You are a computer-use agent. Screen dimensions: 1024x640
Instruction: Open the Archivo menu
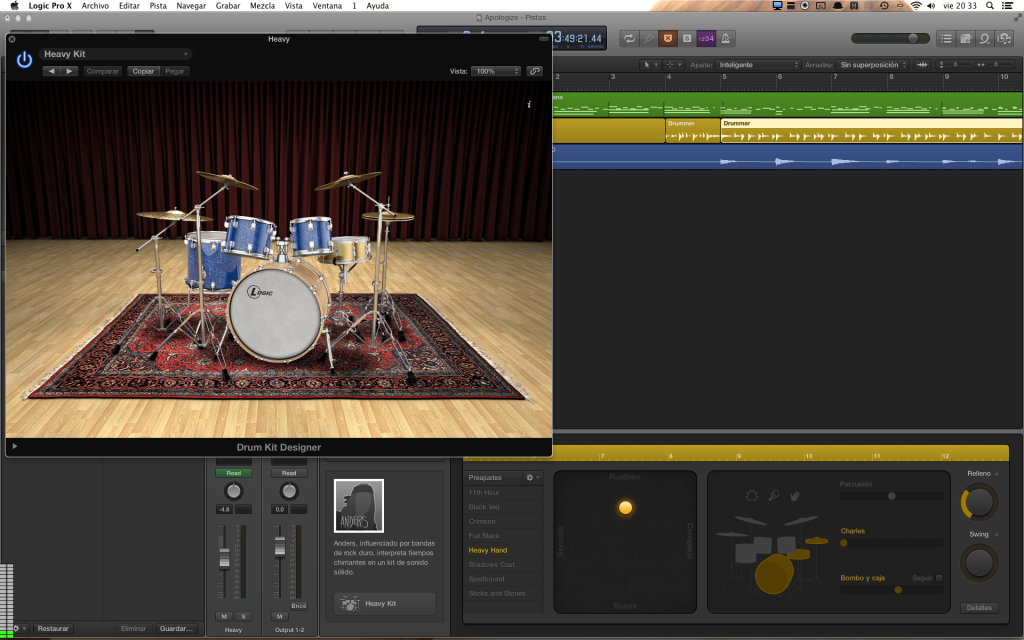pos(95,6)
